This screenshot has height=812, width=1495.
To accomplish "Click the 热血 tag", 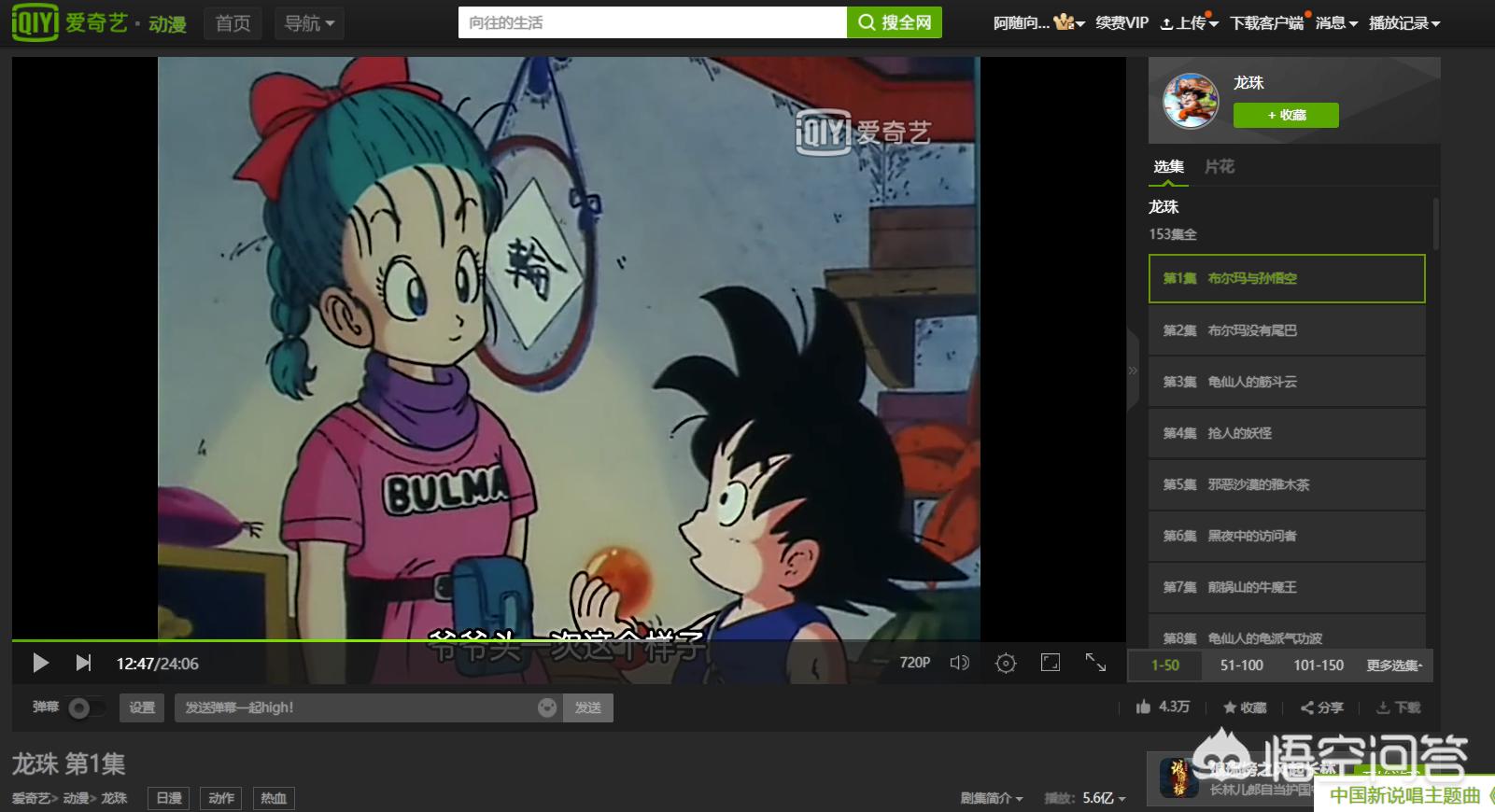I will pyautogui.click(x=274, y=798).
